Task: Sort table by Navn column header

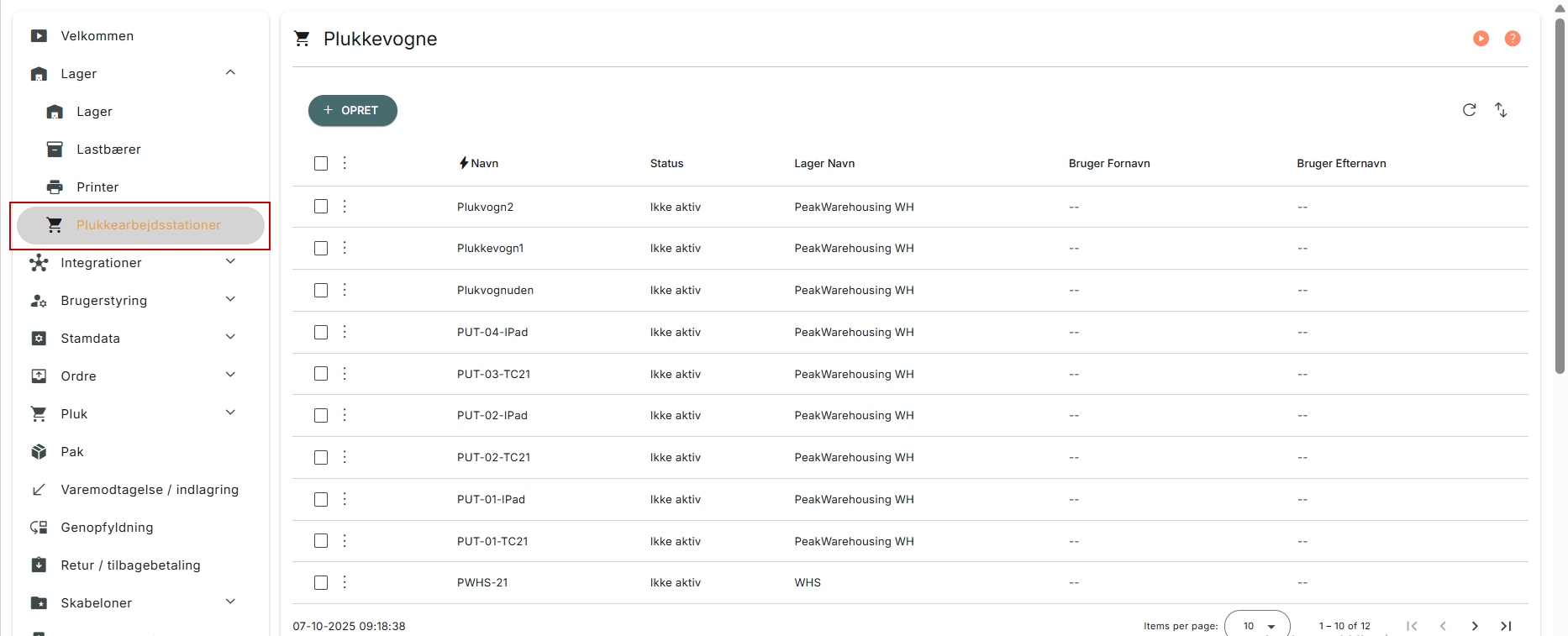Action: click(x=484, y=164)
